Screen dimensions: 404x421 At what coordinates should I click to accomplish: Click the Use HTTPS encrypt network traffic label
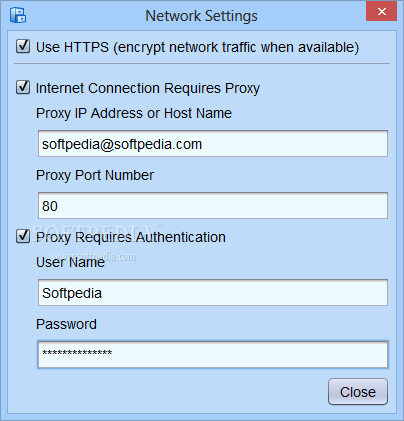click(197, 47)
